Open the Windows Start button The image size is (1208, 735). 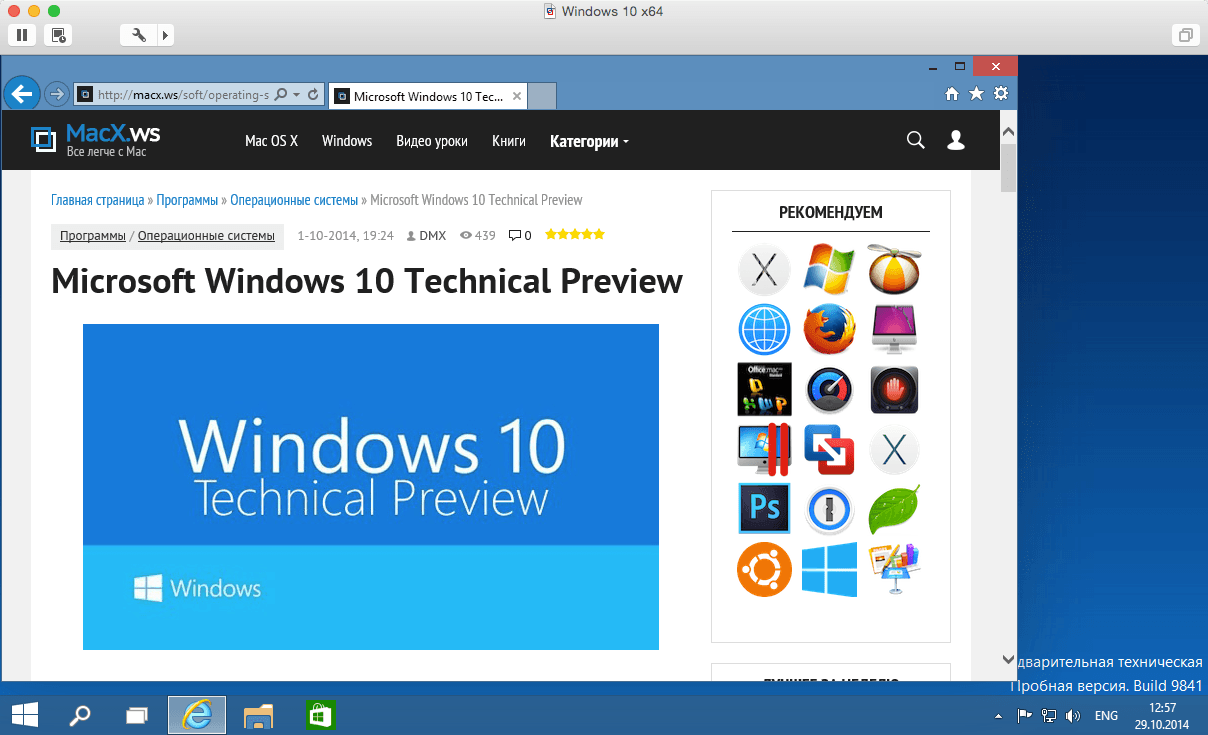coord(25,715)
